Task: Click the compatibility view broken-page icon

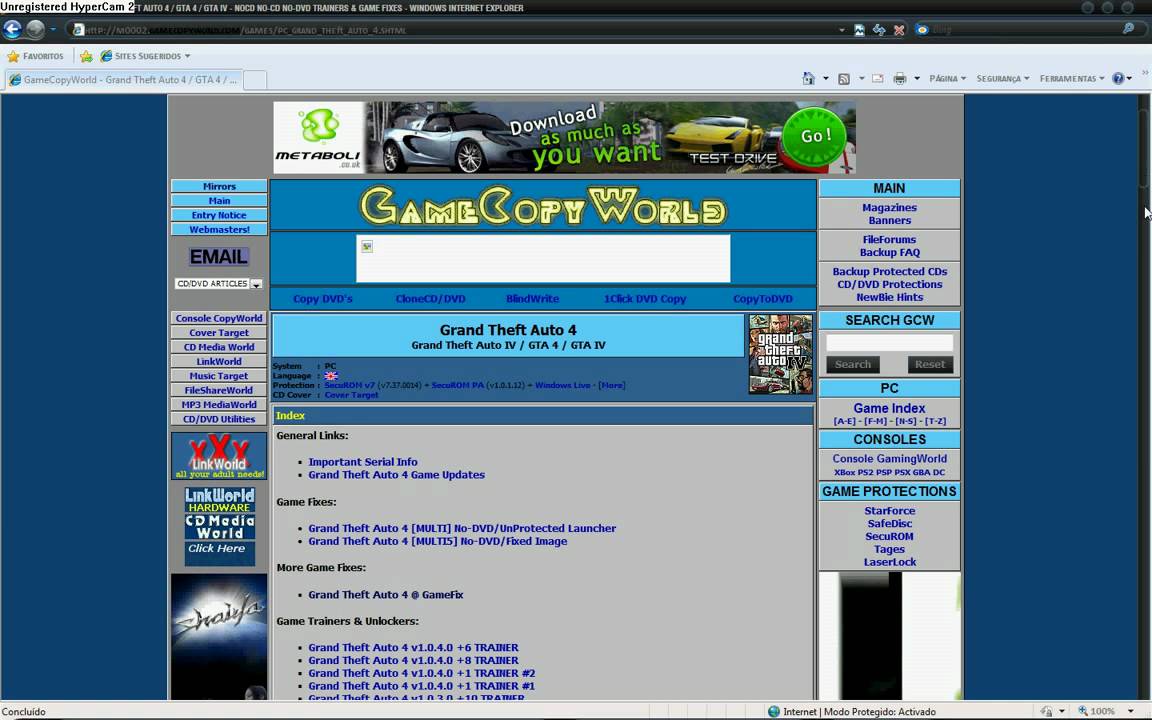Action: pos(860,30)
